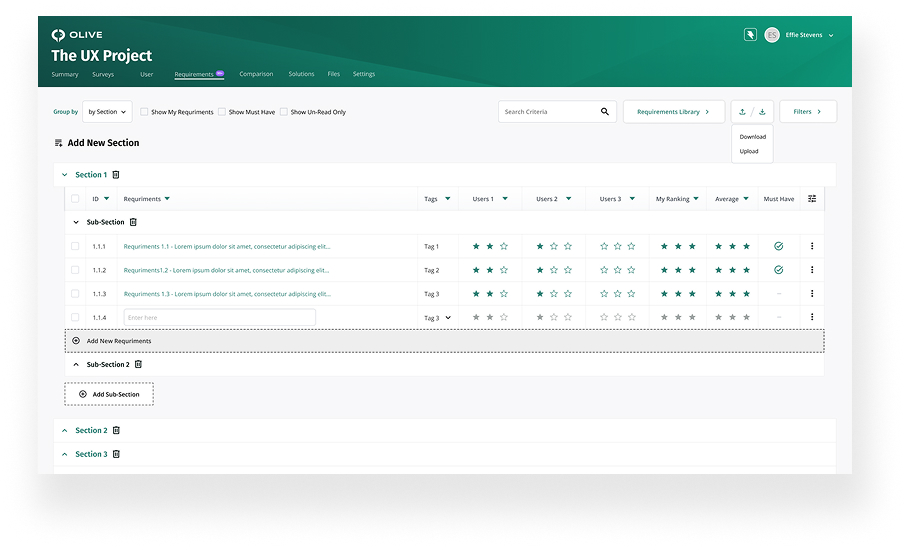The height and width of the screenshot is (550, 906).
Task: Open Tag 3 dropdown in row 1.1.4
Action: click(x=448, y=318)
